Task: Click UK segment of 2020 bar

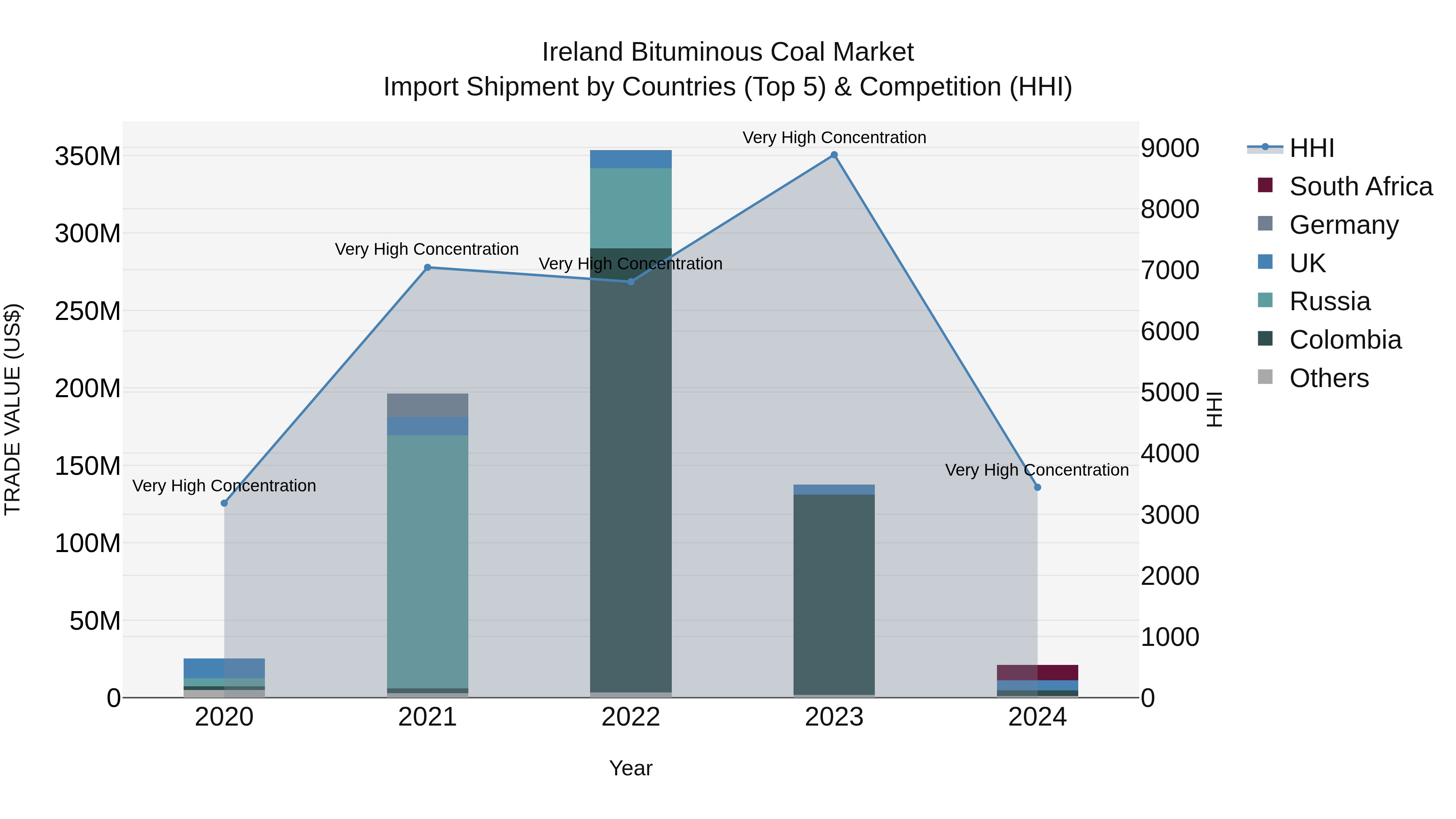Action: (224, 668)
